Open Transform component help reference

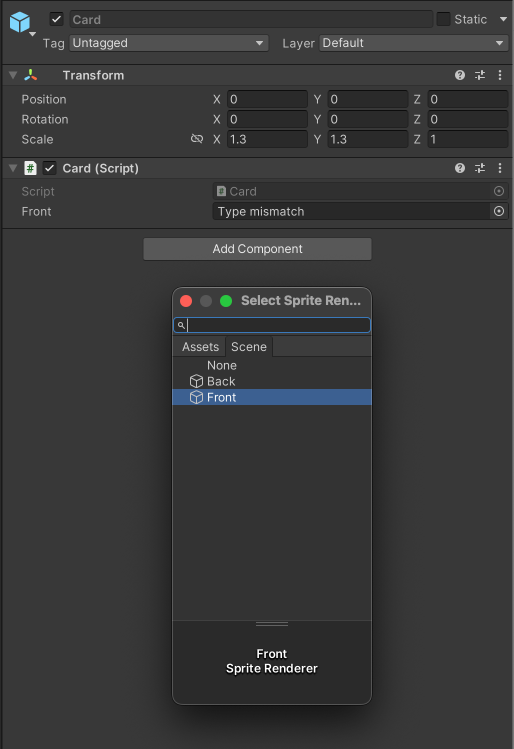point(460,75)
